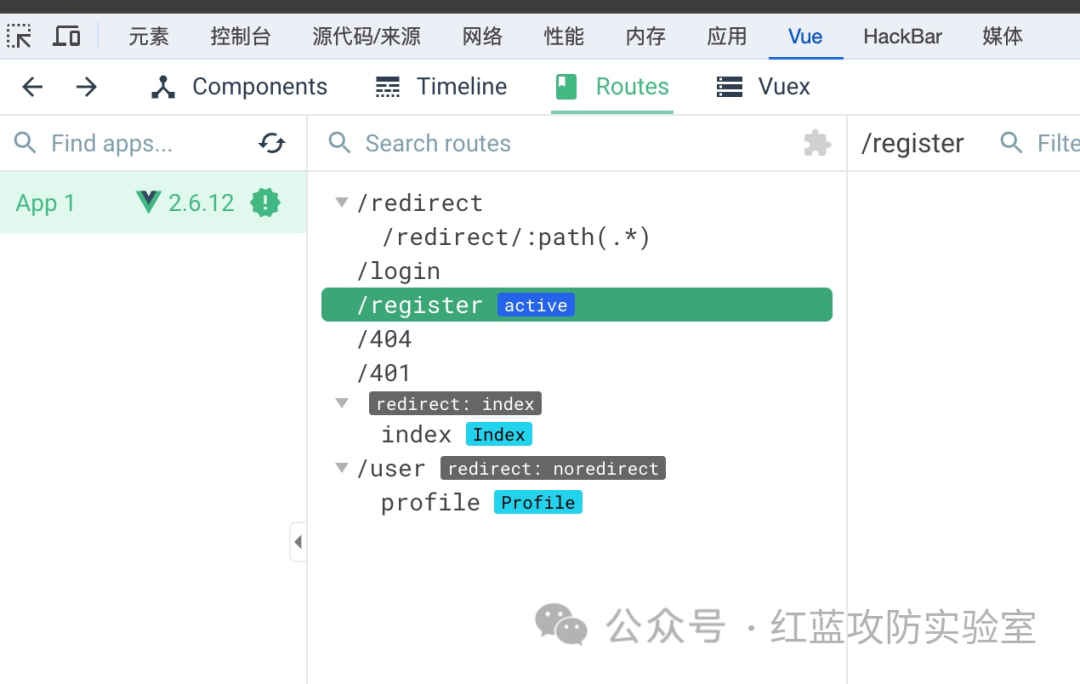Viewport: 1080px width, 684px height.
Task: Switch to the Timeline view
Action: click(x=441, y=87)
